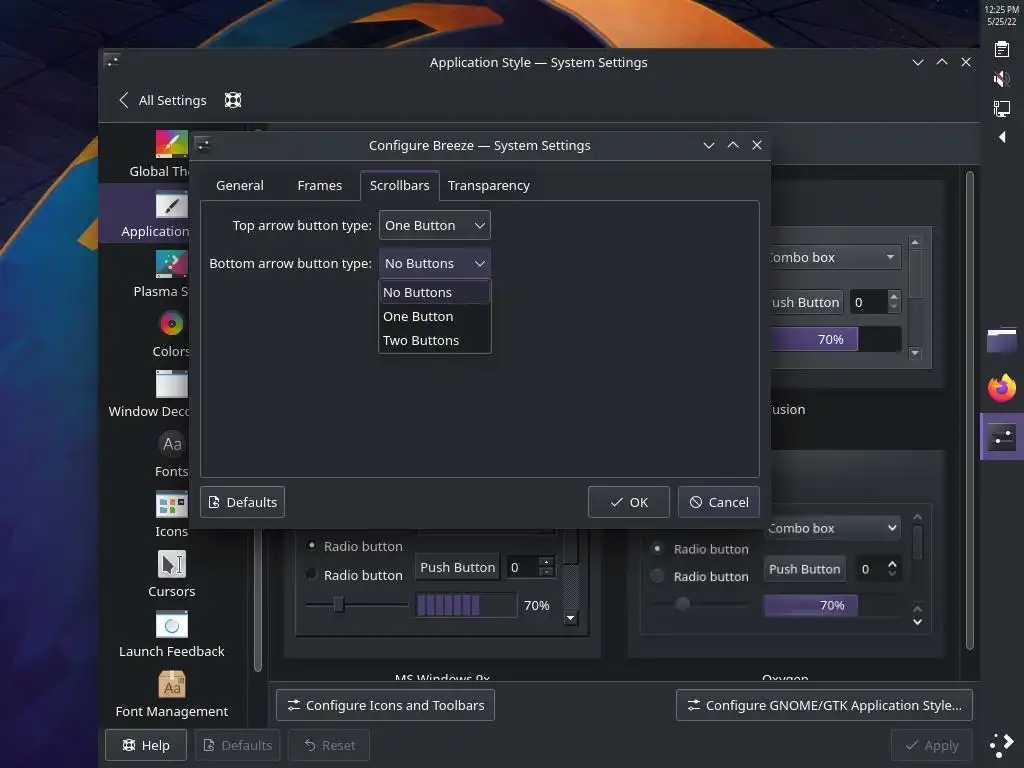Click the 70% progress bar in top preview
The image size is (1024, 768).
(836, 340)
